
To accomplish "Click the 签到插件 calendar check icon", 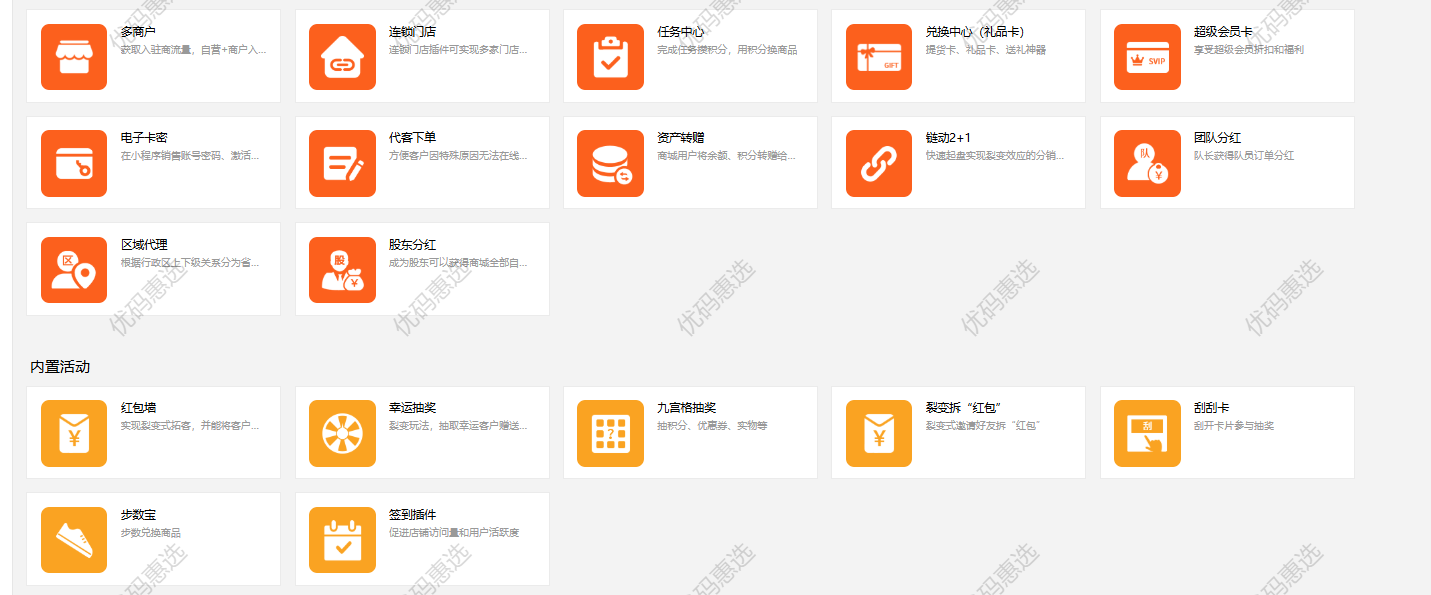I will click(x=342, y=539).
